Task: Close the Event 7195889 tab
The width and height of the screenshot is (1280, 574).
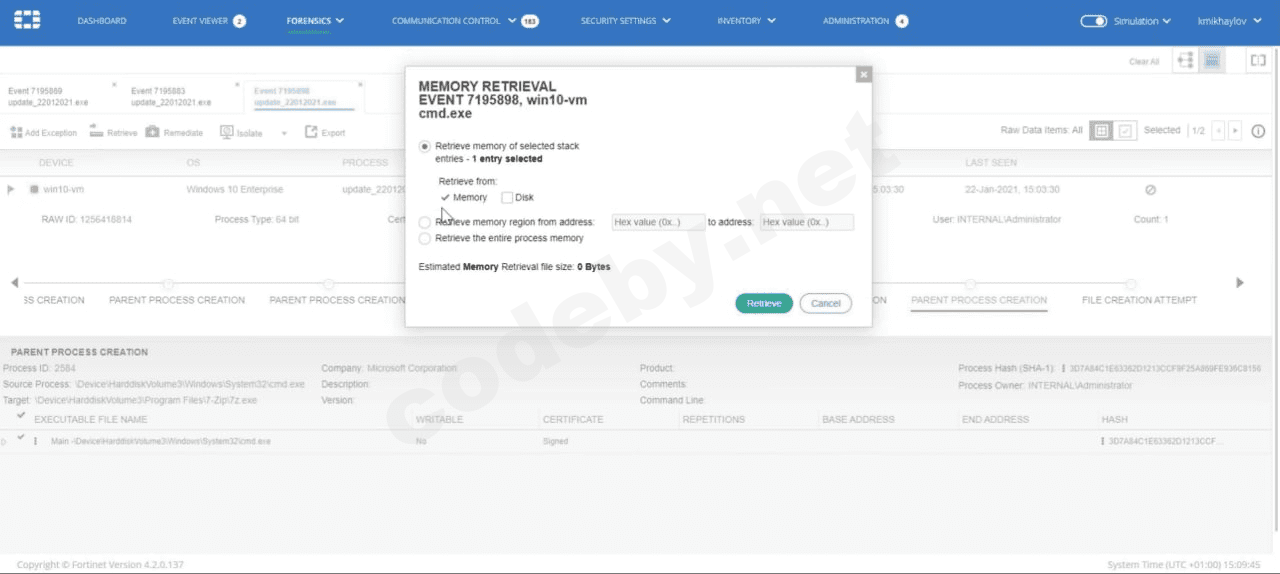Action: pyautogui.click(x=114, y=85)
